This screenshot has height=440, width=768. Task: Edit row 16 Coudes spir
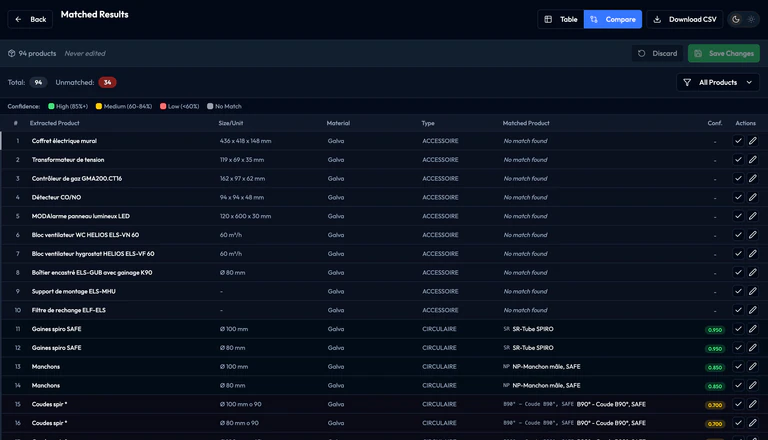tap(753, 423)
